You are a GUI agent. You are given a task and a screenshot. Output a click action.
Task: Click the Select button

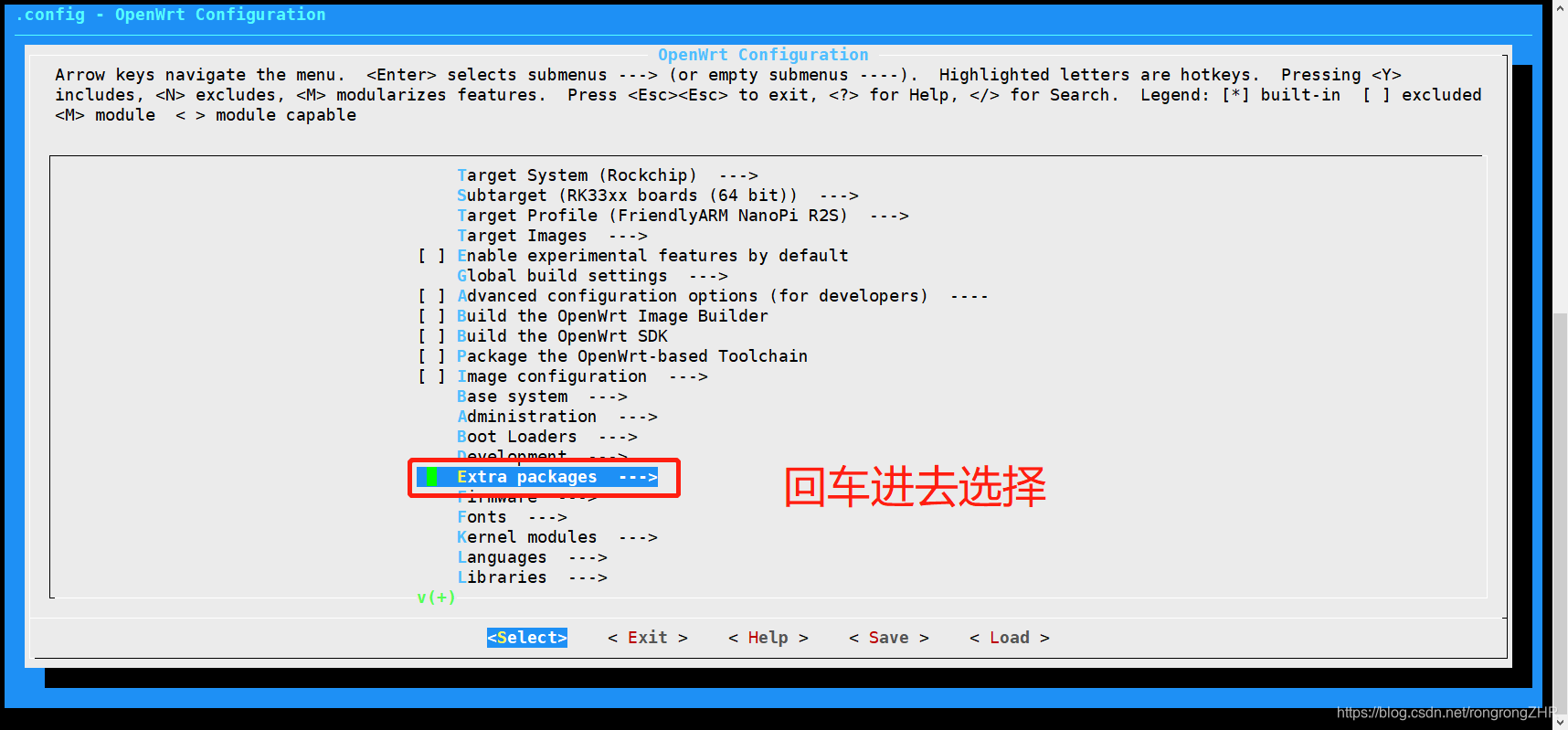[x=527, y=638]
